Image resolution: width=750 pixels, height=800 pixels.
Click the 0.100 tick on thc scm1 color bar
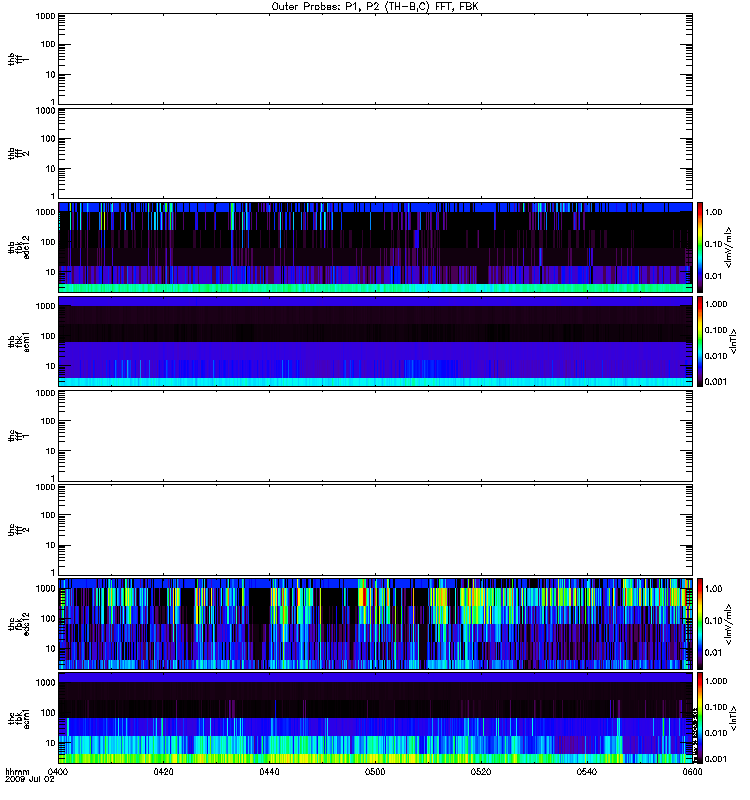[x=716, y=707]
